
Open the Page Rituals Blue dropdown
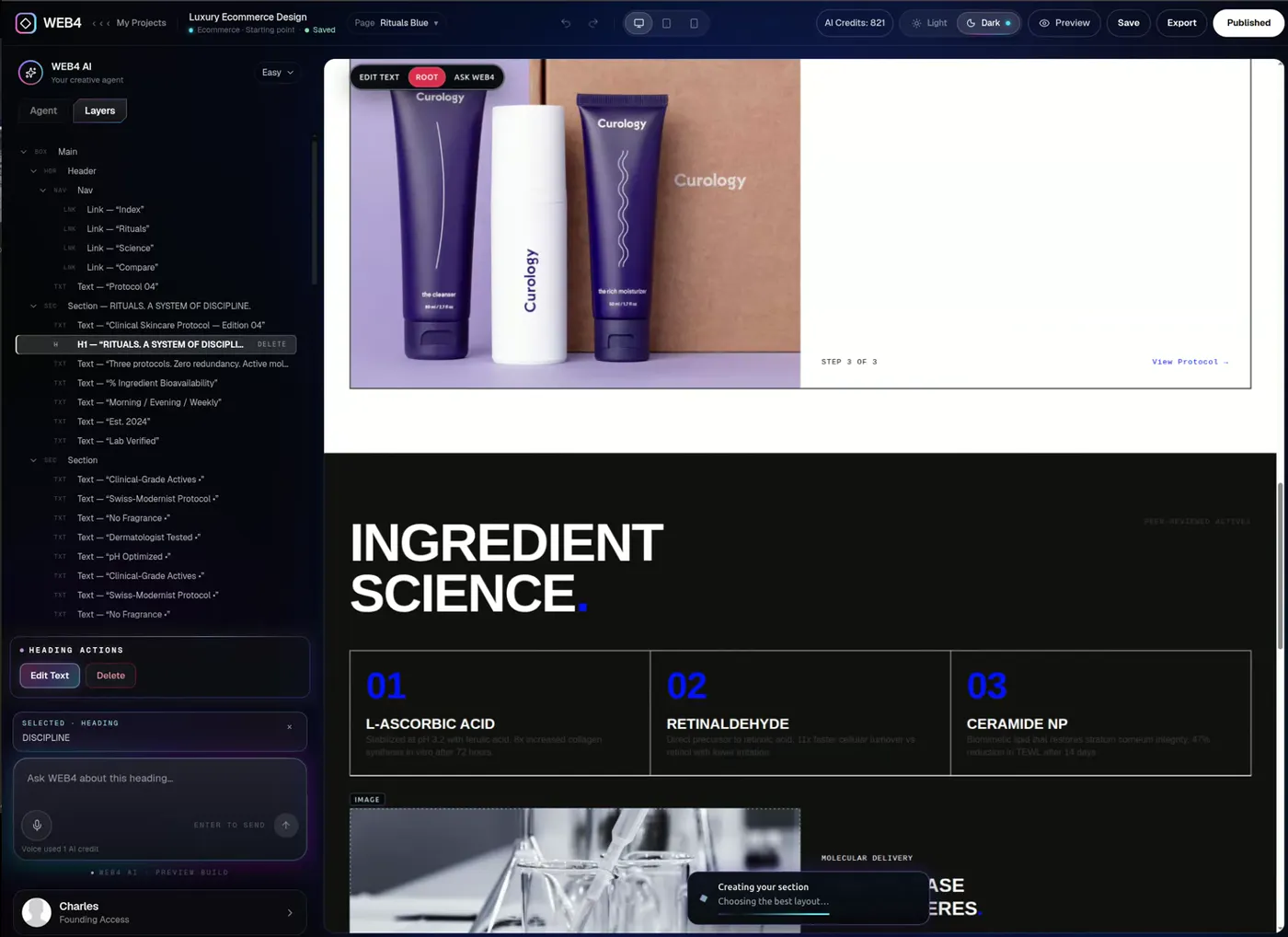coord(397,23)
